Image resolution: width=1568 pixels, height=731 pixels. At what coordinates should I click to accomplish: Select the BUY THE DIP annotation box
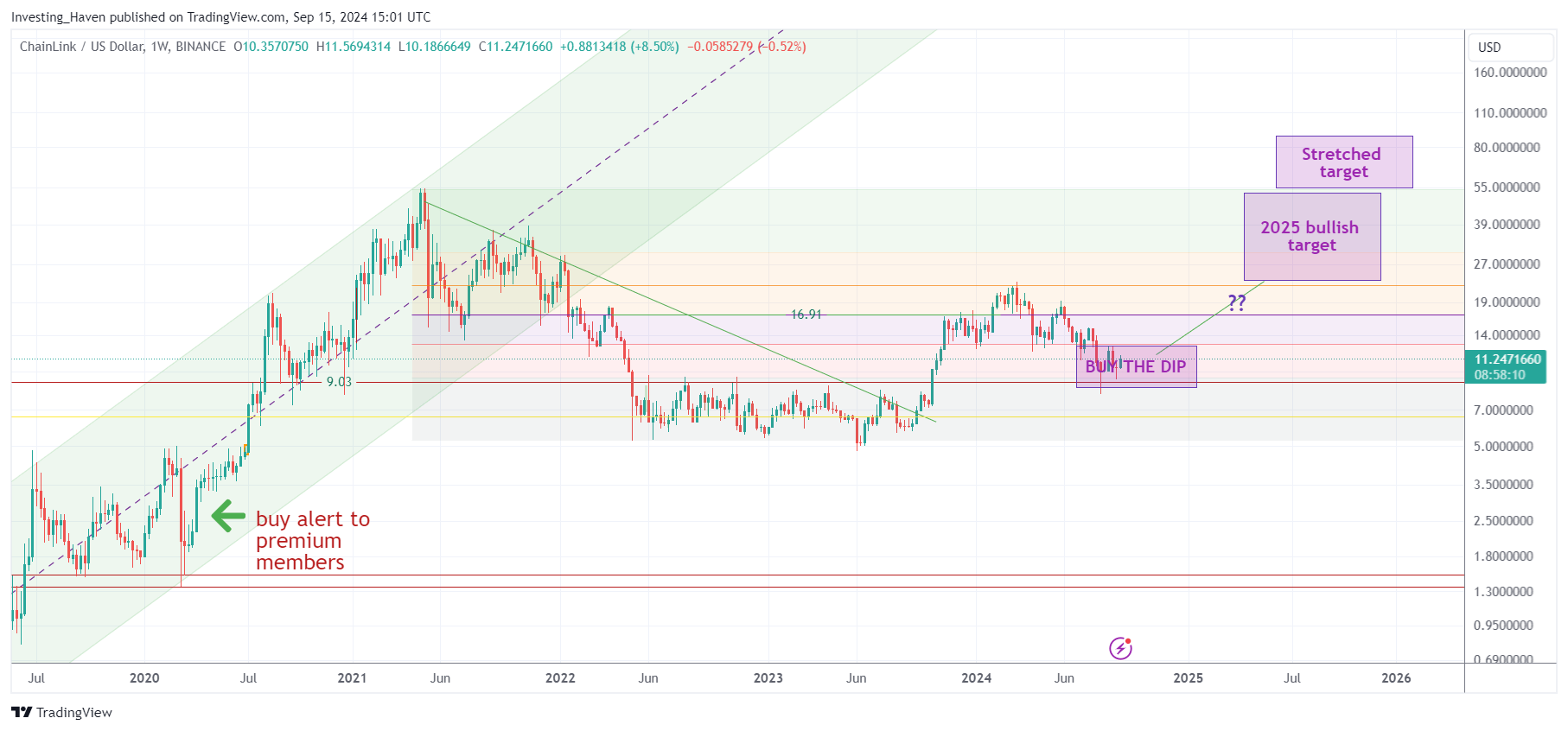1136,366
